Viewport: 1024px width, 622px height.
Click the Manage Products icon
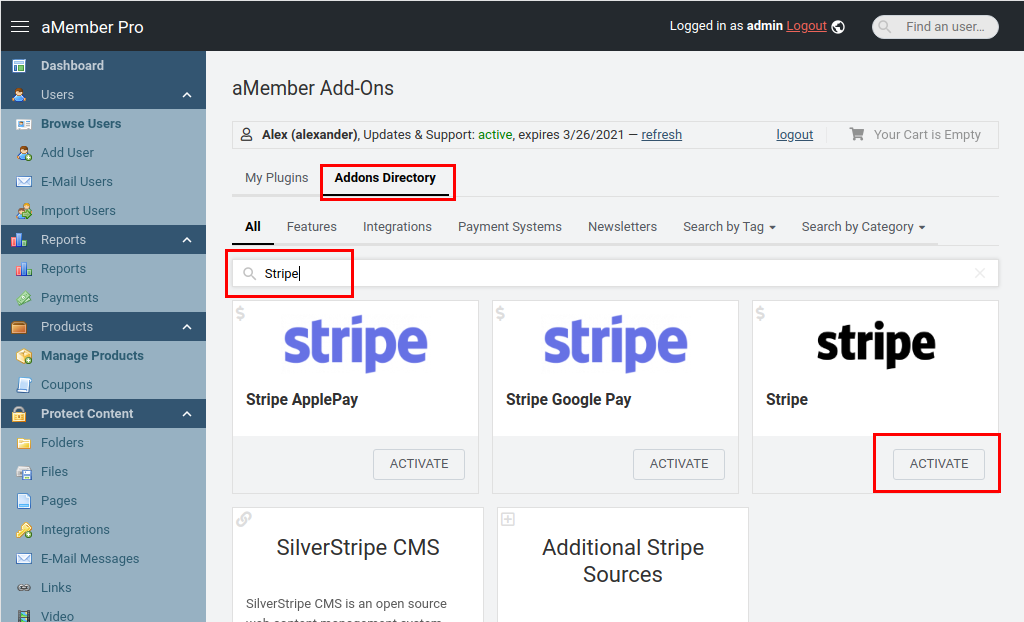(23, 356)
